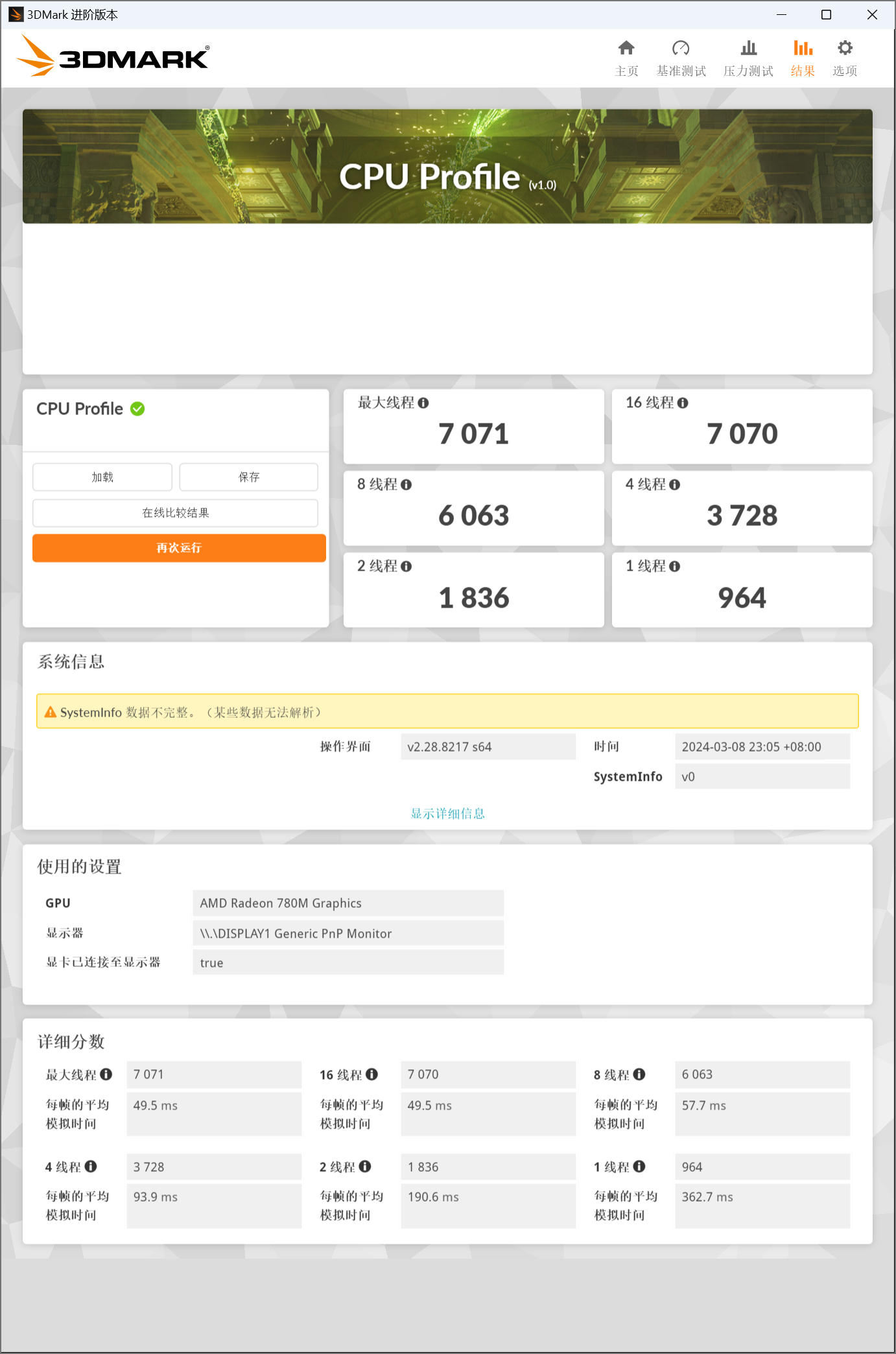Open the 主页 home icon
This screenshot has width=896, height=1354.
click(x=626, y=48)
